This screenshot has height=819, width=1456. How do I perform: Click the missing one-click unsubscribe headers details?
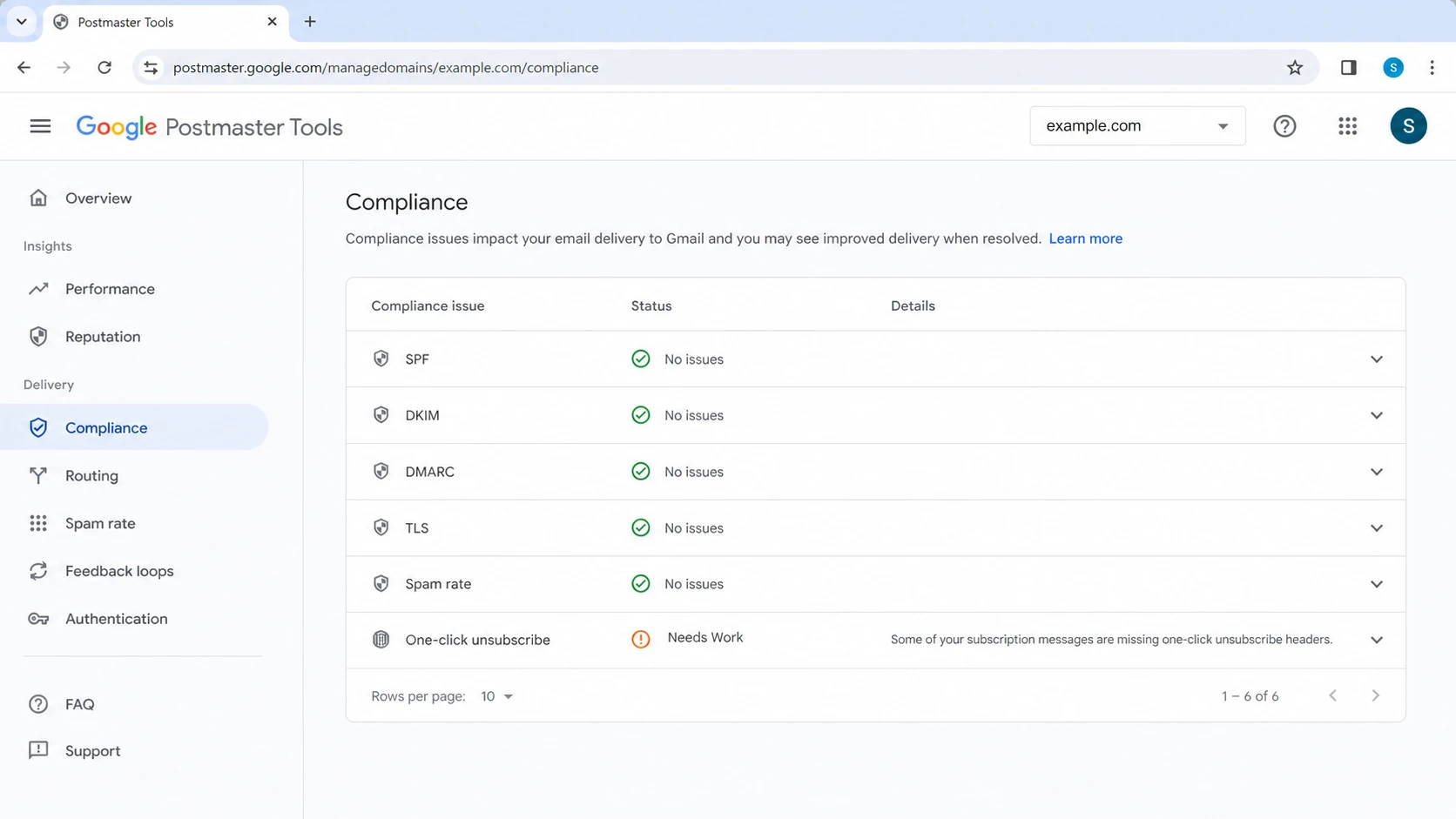(x=1111, y=640)
